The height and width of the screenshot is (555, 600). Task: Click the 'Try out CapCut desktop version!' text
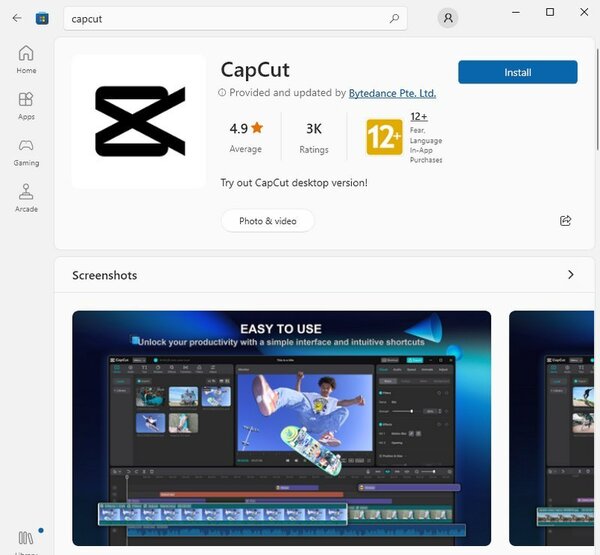[294, 183]
